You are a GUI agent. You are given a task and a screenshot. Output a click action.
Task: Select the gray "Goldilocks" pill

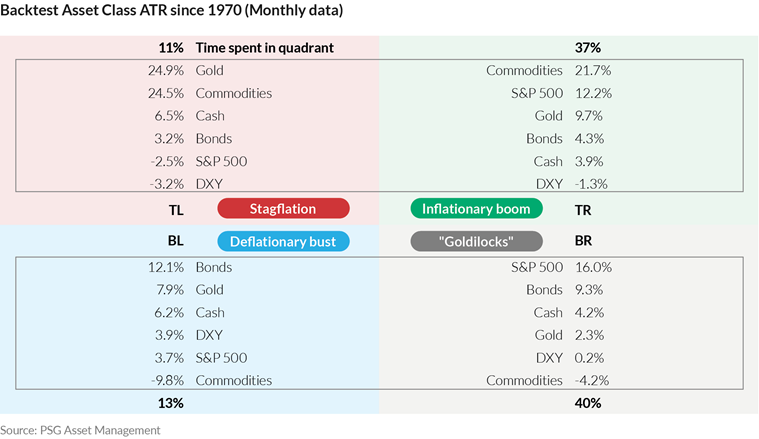pyautogui.click(x=476, y=241)
